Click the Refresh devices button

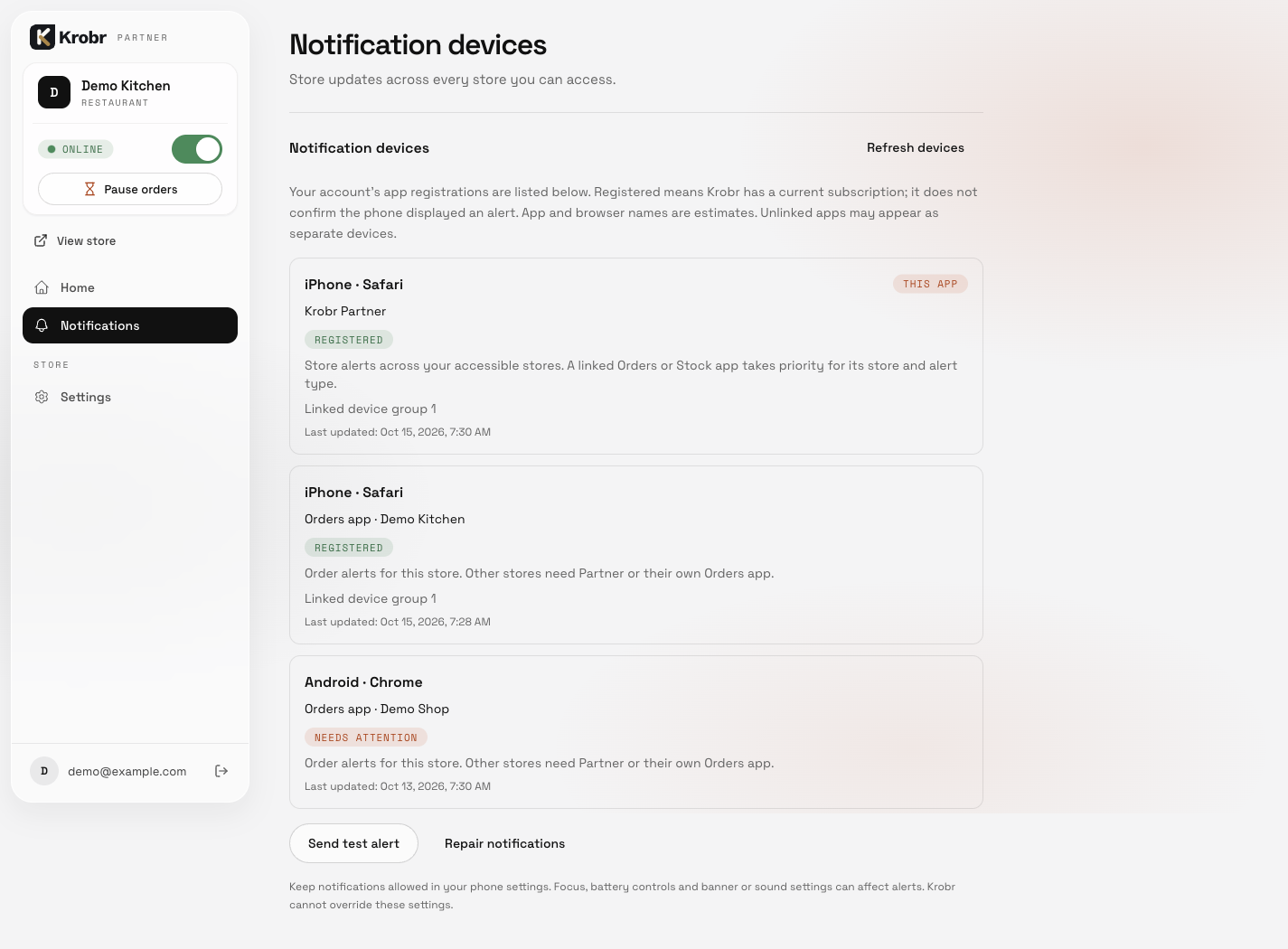(x=916, y=147)
